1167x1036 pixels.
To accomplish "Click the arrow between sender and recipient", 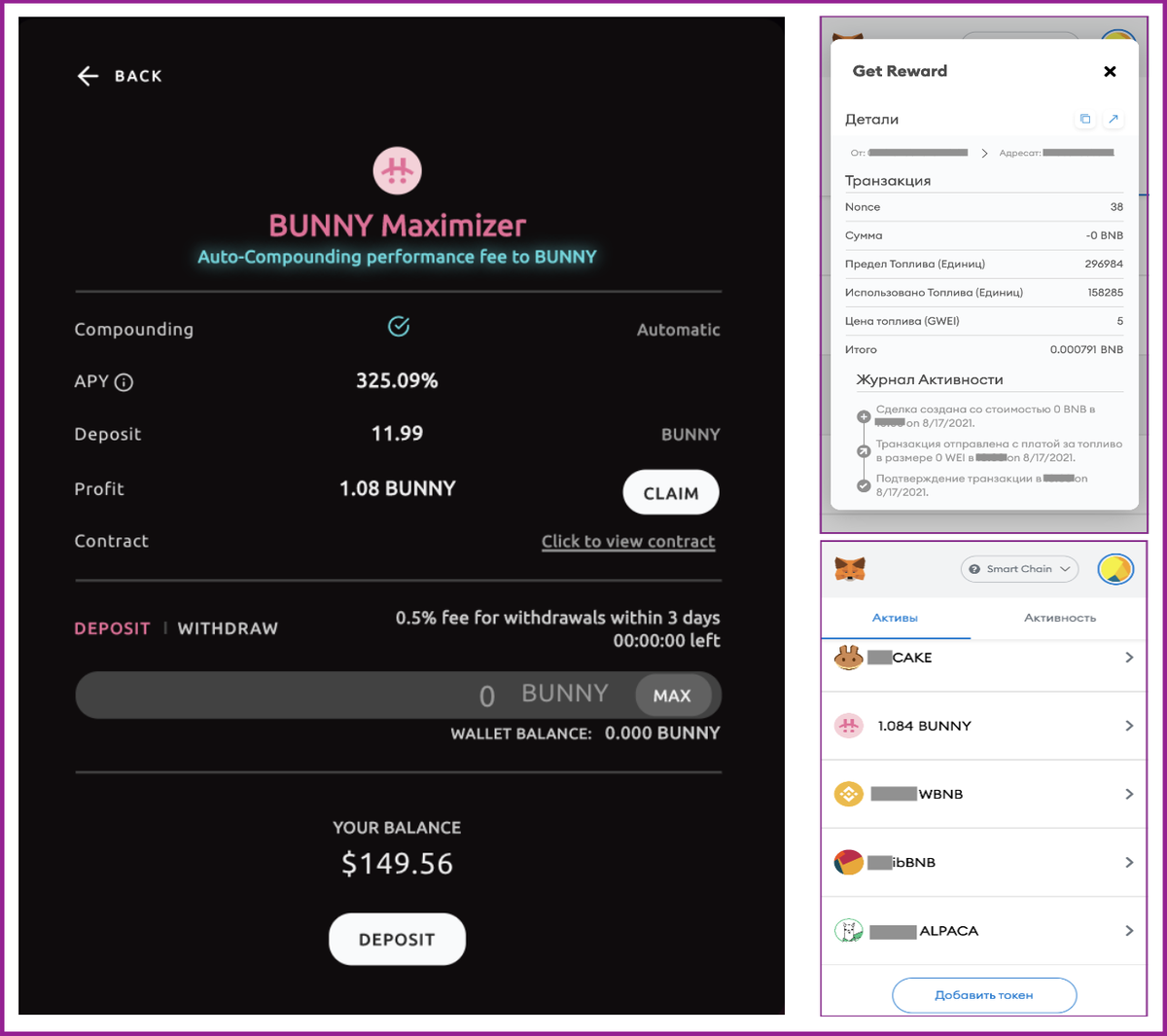I will click(984, 153).
